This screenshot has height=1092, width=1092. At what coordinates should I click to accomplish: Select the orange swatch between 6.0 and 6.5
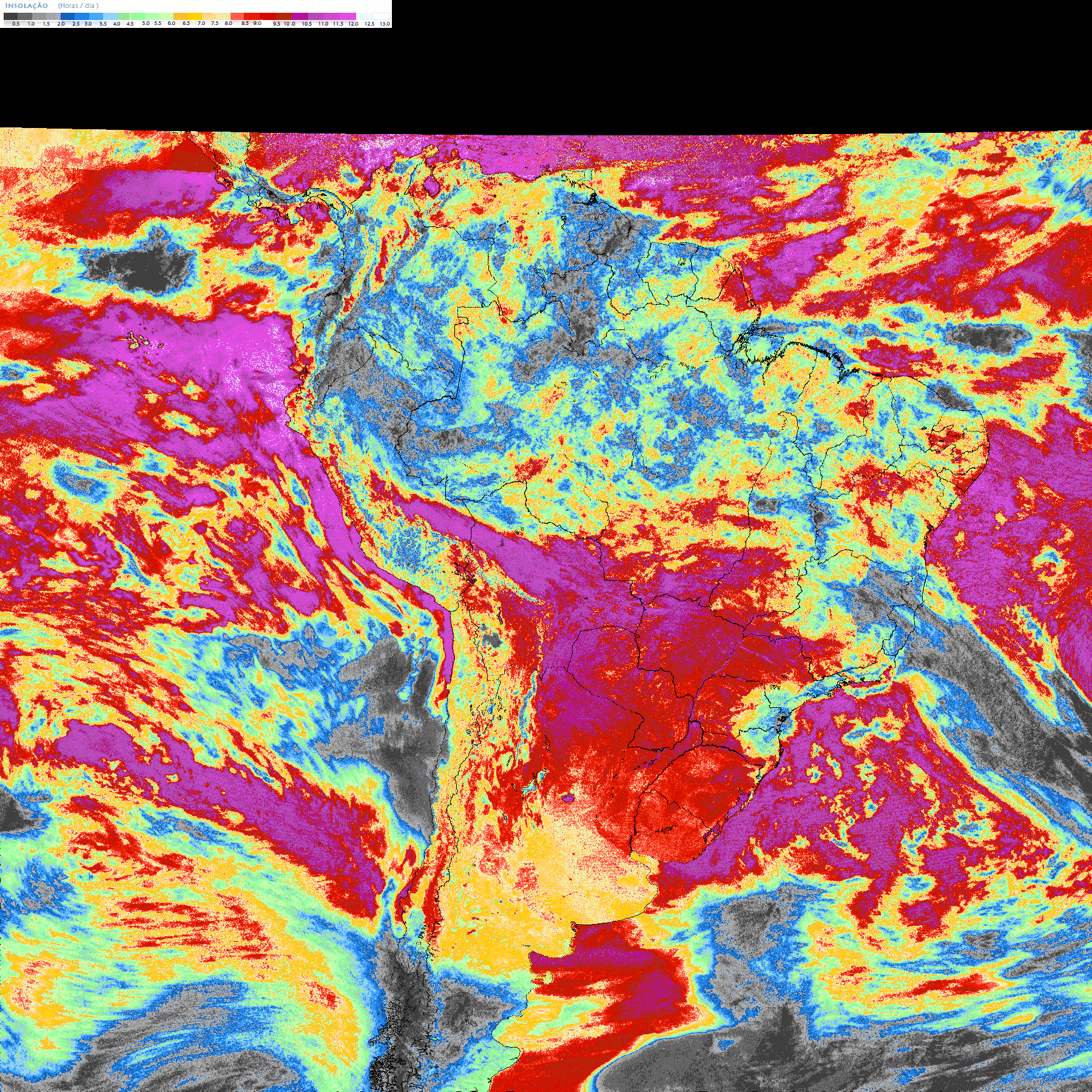(x=180, y=16)
